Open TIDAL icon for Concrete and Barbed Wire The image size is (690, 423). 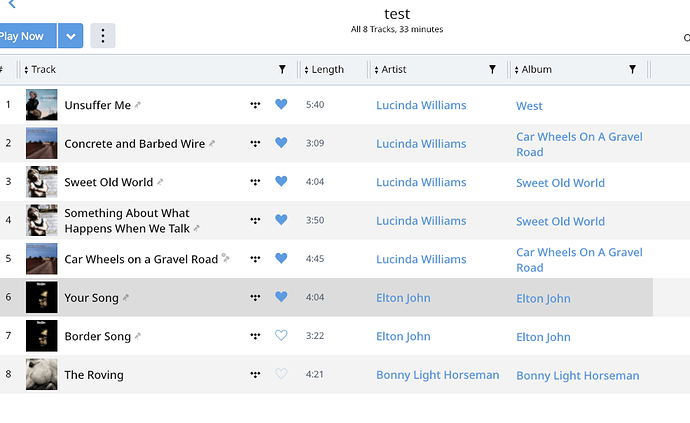point(255,143)
